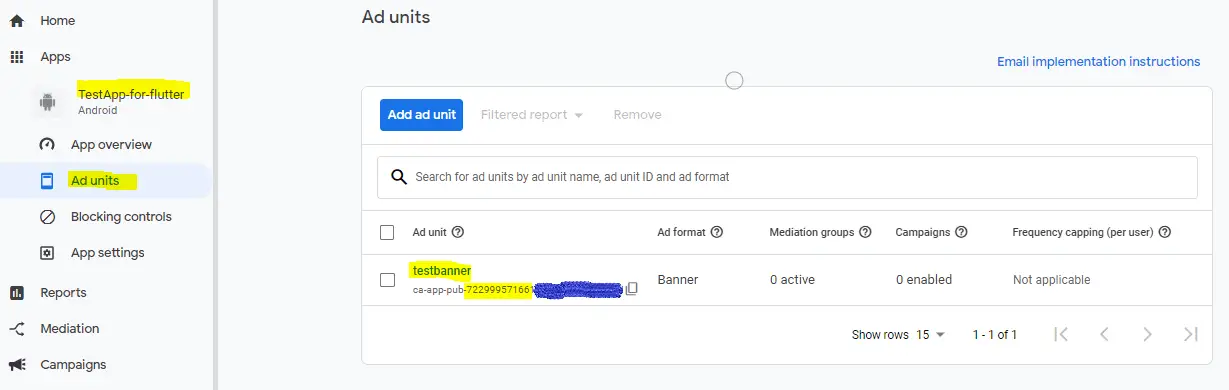Screen dimensions: 1229x390
Task: Open App overview gauge icon
Action: 47,145
